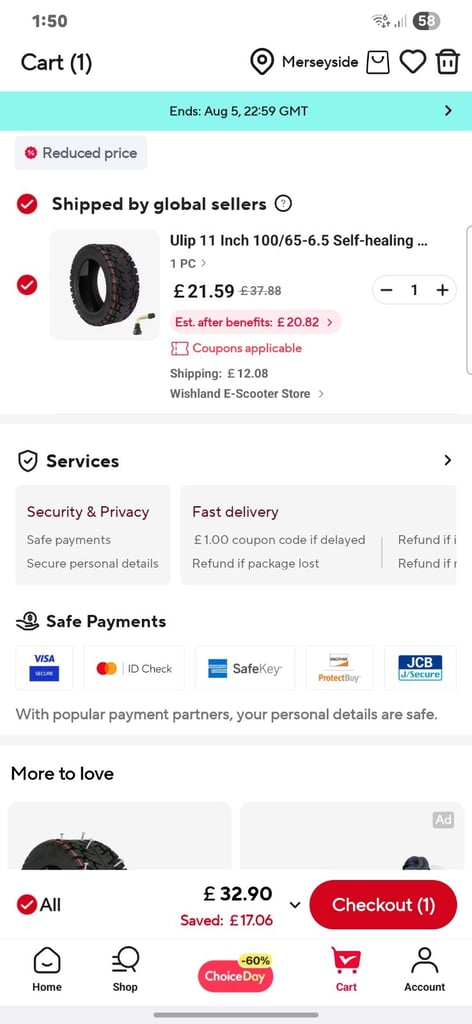Open the shopping bag icon in header
This screenshot has height=1024, width=472.
click(x=378, y=63)
